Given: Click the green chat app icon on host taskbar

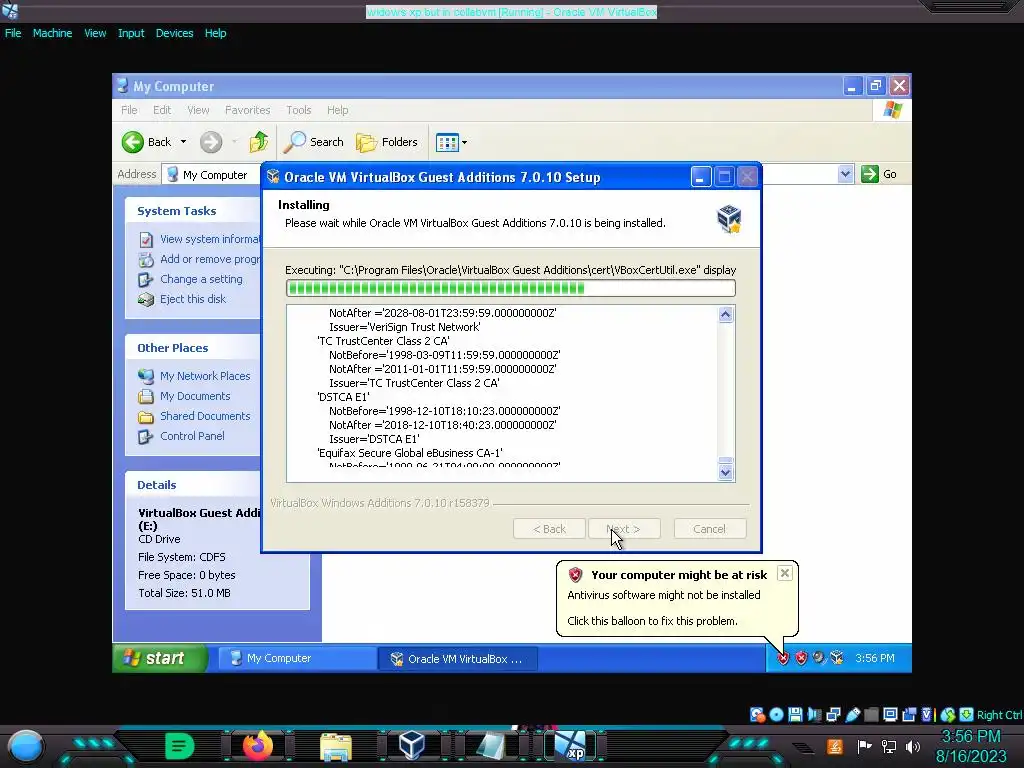Looking at the screenshot, I should pyautogui.click(x=180, y=746).
